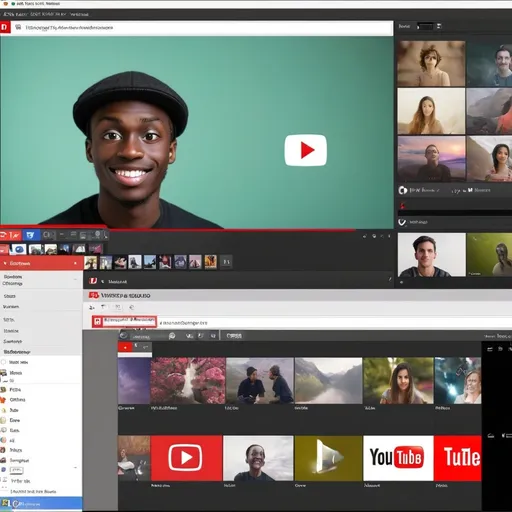This screenshot has width=512, height=512.
Task: Click the circular icon under the right panel thumbnails
Action: tap(403, 190)
